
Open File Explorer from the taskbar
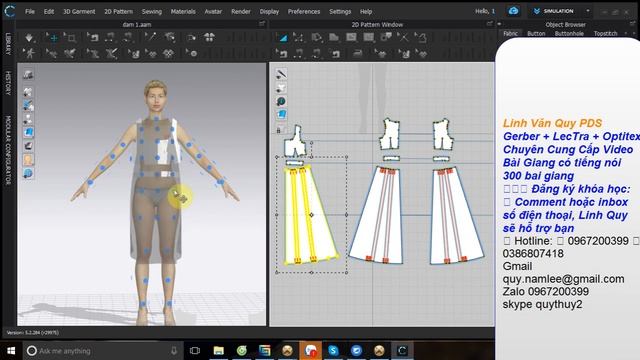pos(218,351)
